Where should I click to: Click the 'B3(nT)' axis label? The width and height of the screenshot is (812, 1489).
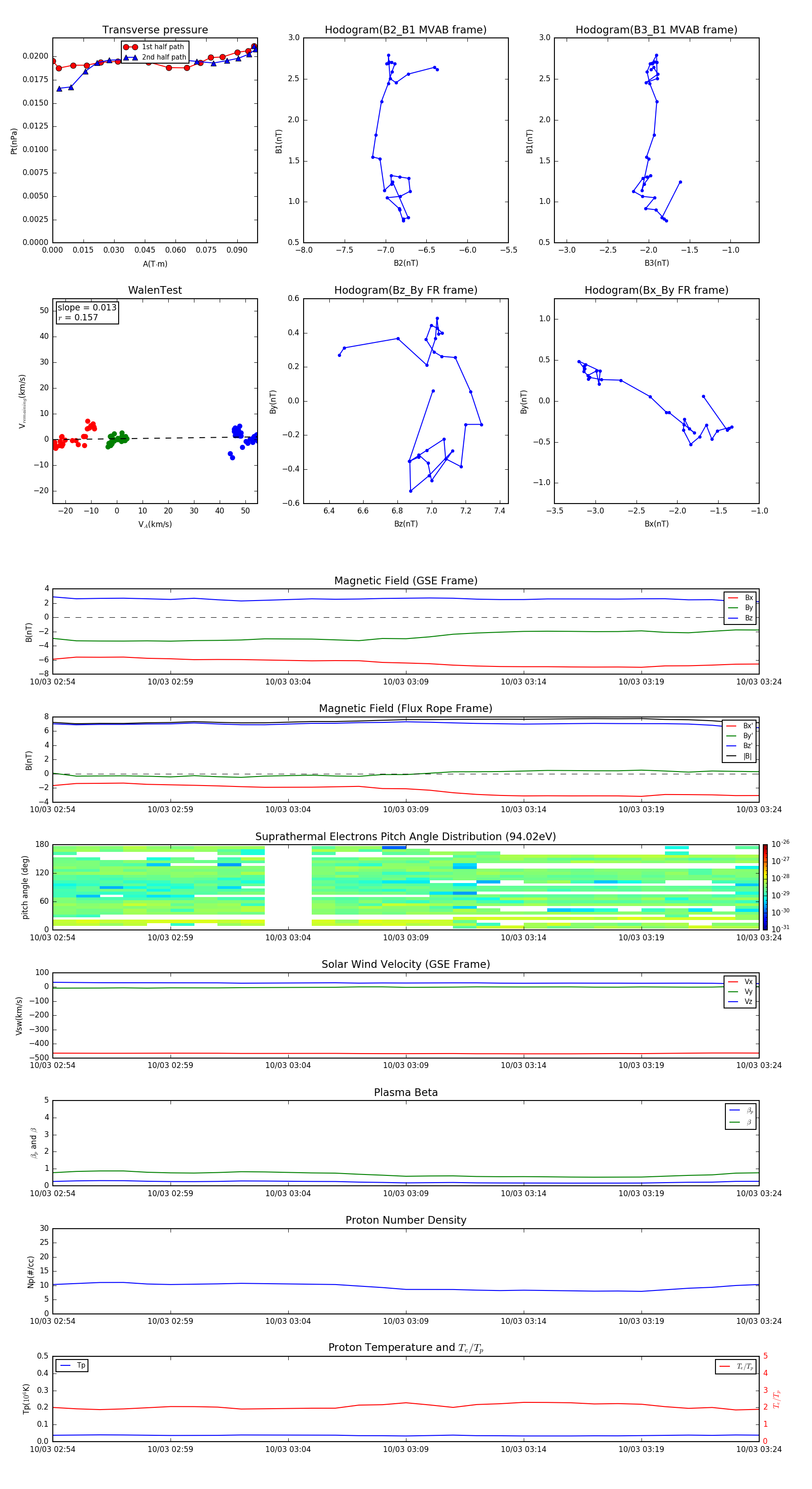point(656,263)
